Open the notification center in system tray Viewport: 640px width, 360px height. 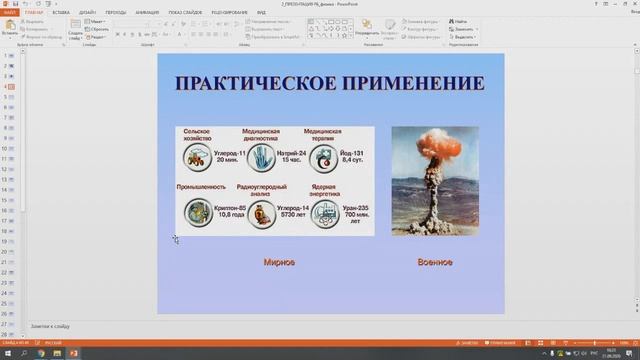(629, 353)
